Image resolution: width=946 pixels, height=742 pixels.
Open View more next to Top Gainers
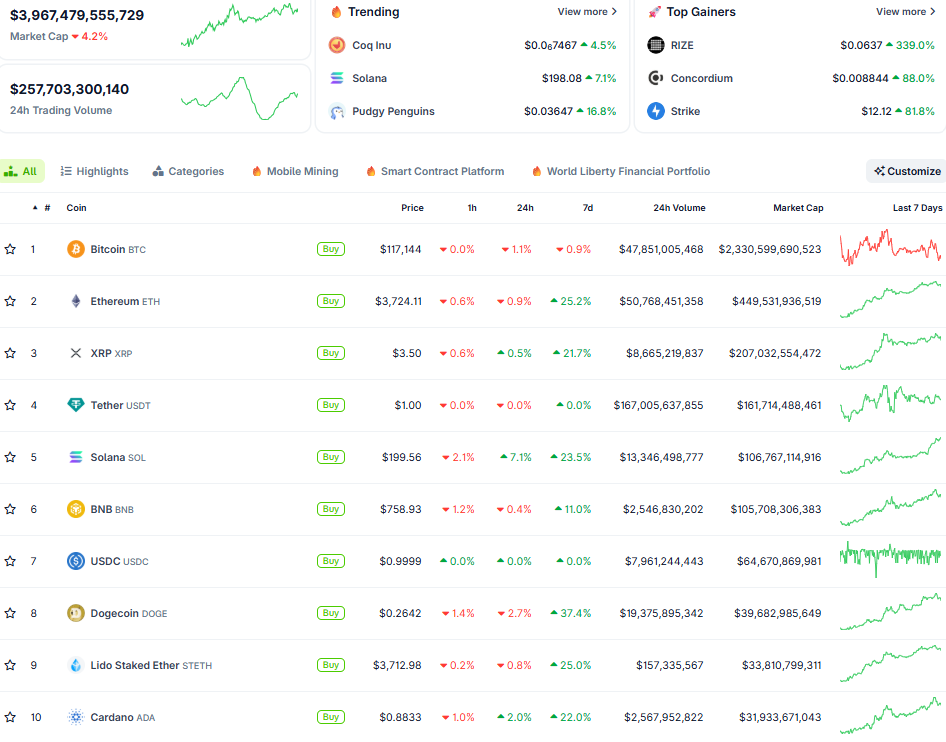coord(905,11)
